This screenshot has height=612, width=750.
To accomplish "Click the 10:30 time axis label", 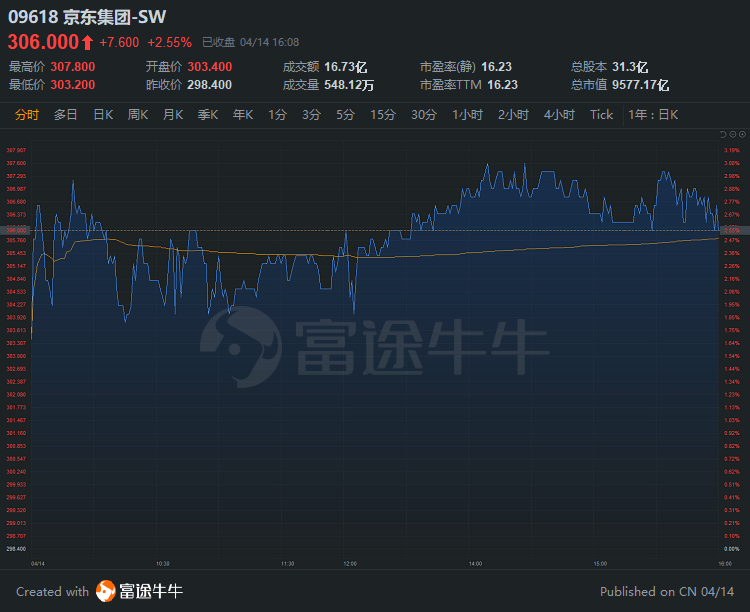I will tap(163, 564).
